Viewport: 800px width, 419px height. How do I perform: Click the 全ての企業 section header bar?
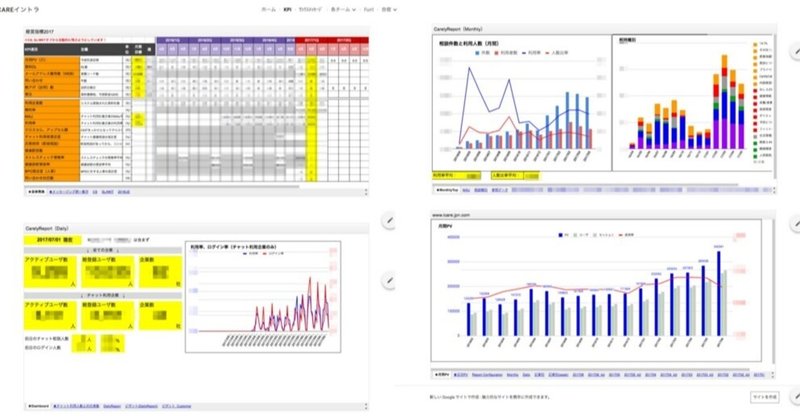click(x=103, y=251)
